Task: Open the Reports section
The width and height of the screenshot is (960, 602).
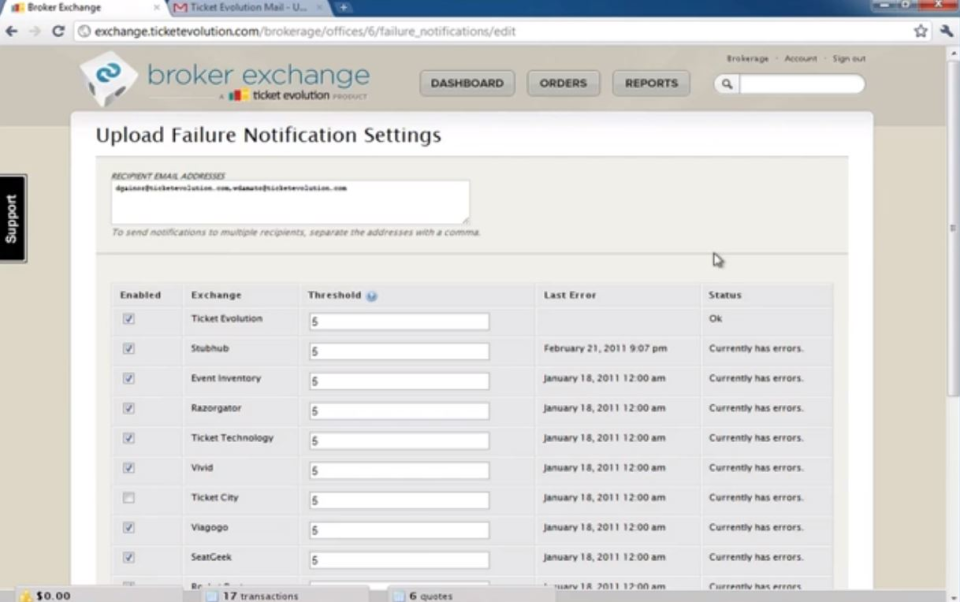Action: click(x=651, y=83)
